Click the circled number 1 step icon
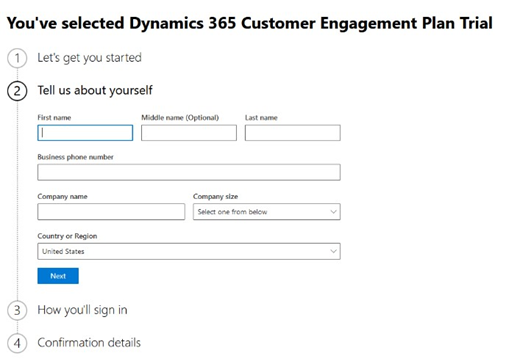Viewport: 506px width, 361px height. click(x=17, y=58)
